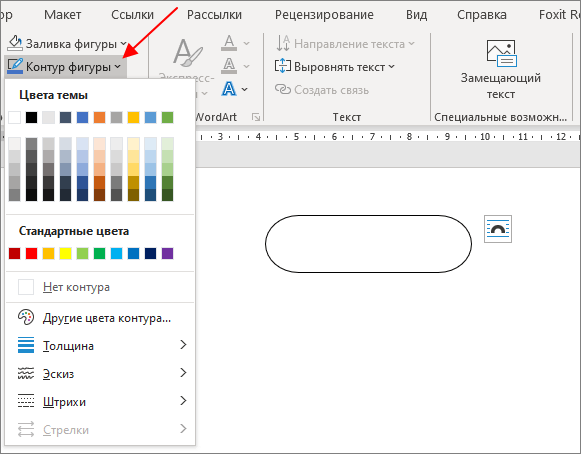
Task: Select the rounded rectangle shape in document
Action: (368, 244)
